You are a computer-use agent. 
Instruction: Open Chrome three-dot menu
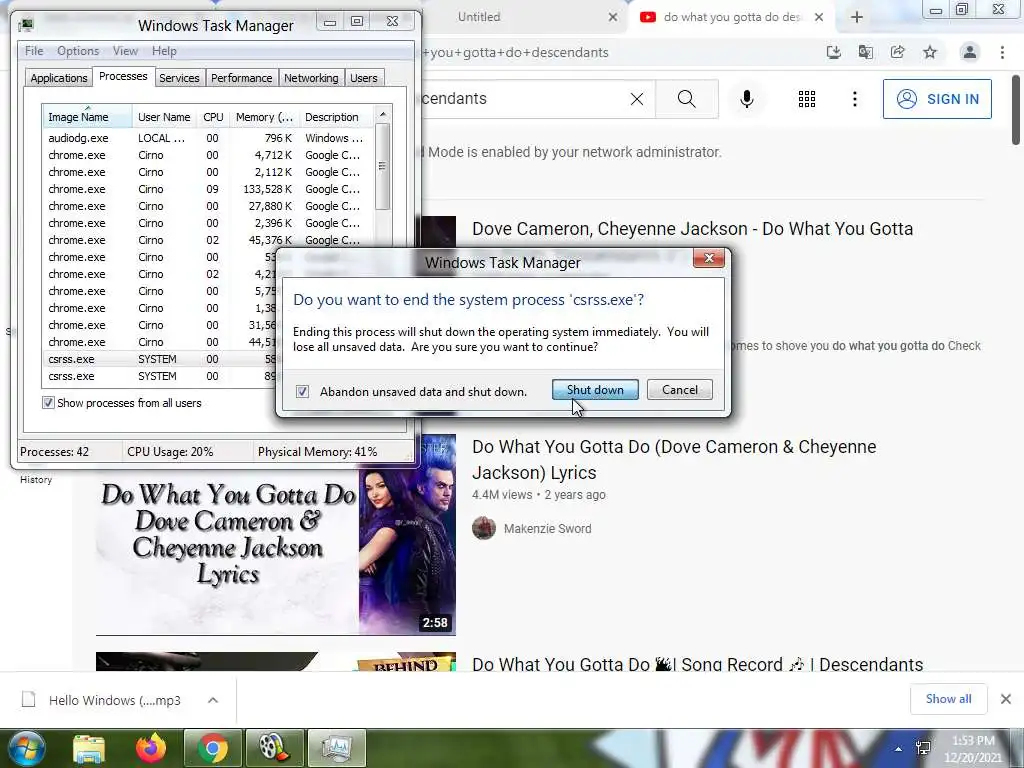click(1002, 52)
